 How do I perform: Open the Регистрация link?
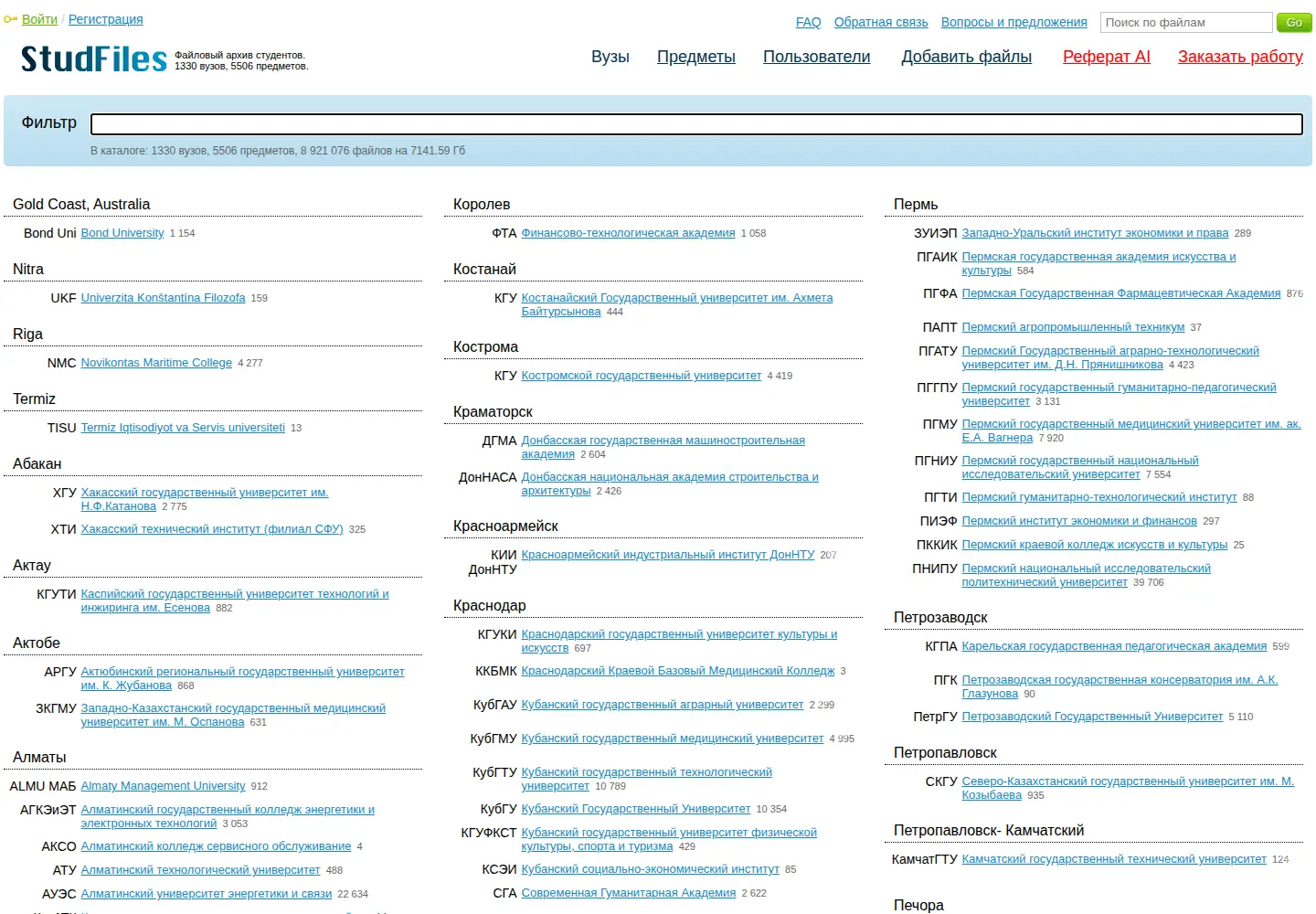[105, 19]
